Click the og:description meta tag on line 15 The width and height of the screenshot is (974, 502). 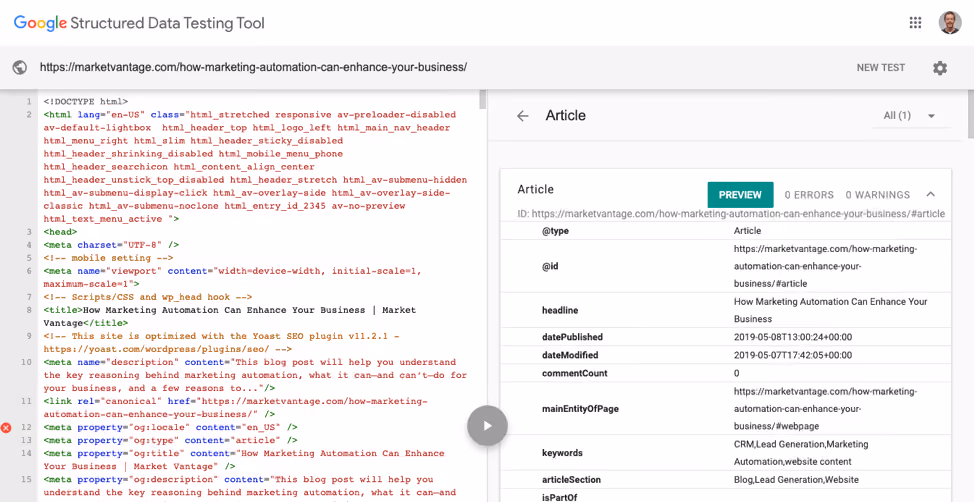250,486
